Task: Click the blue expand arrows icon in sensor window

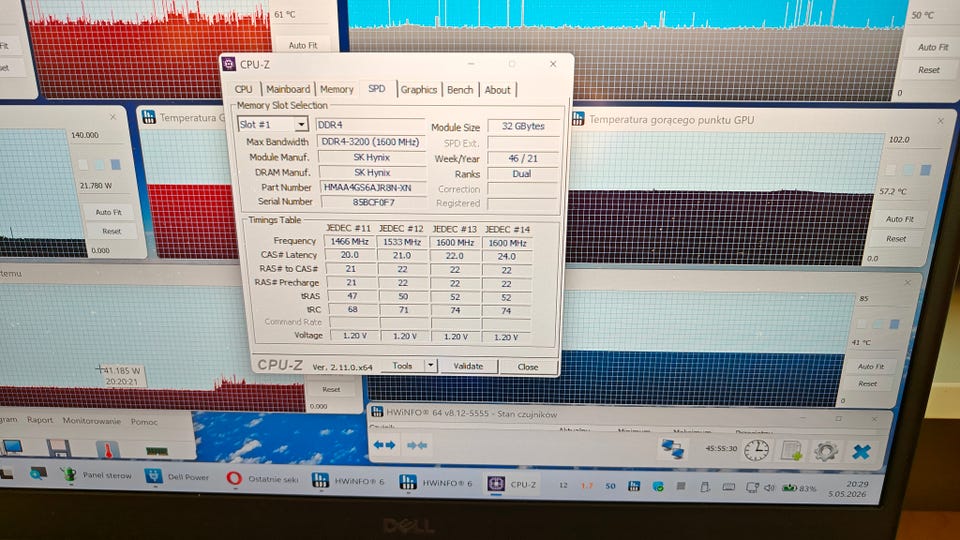Action: (384, 445)
